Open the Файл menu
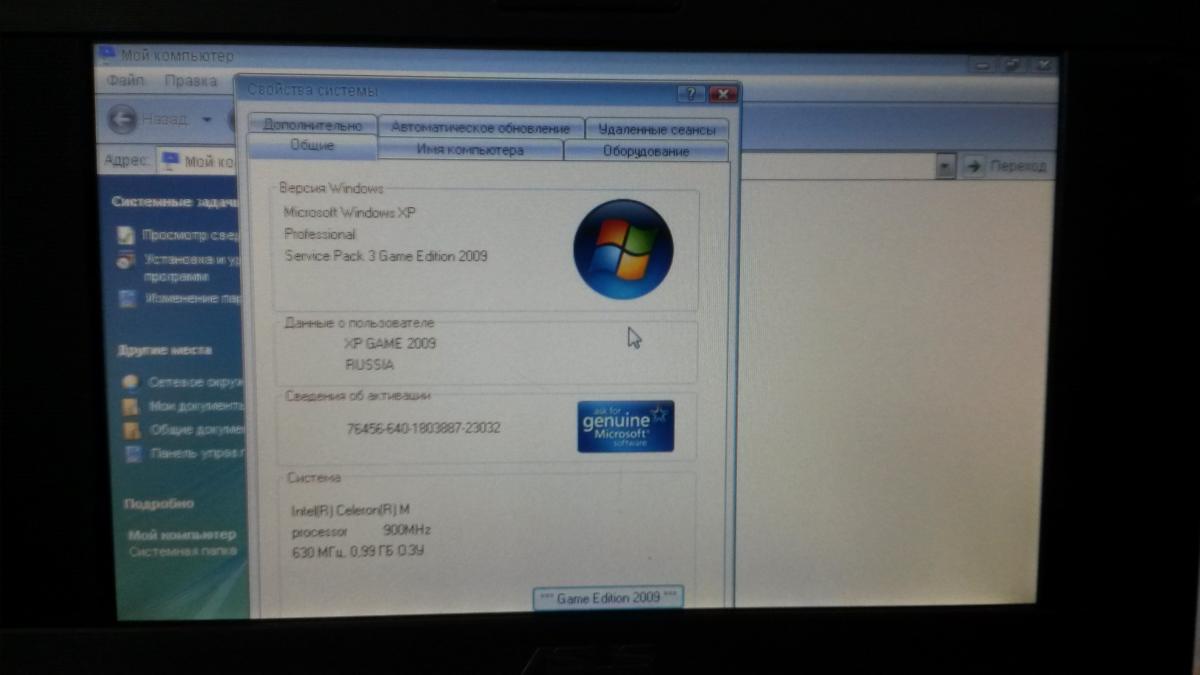This screenshot has height=675, width=1200. point(126,80)
